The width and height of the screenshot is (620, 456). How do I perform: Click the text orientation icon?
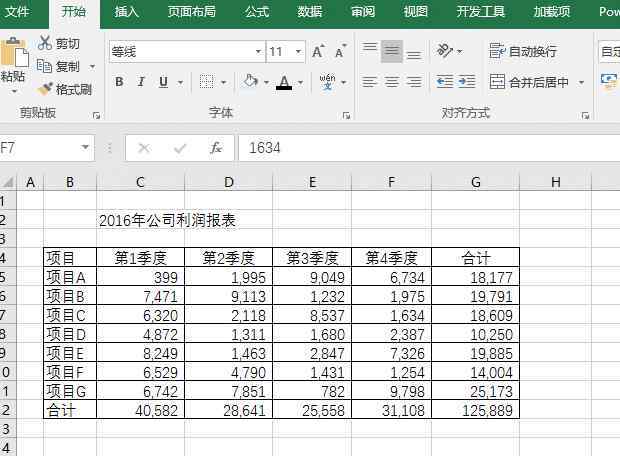click(x=445, y=52)
